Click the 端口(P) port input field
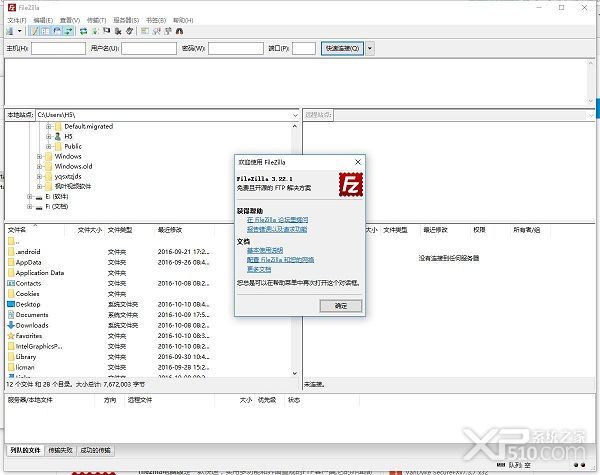 (304, 48)
